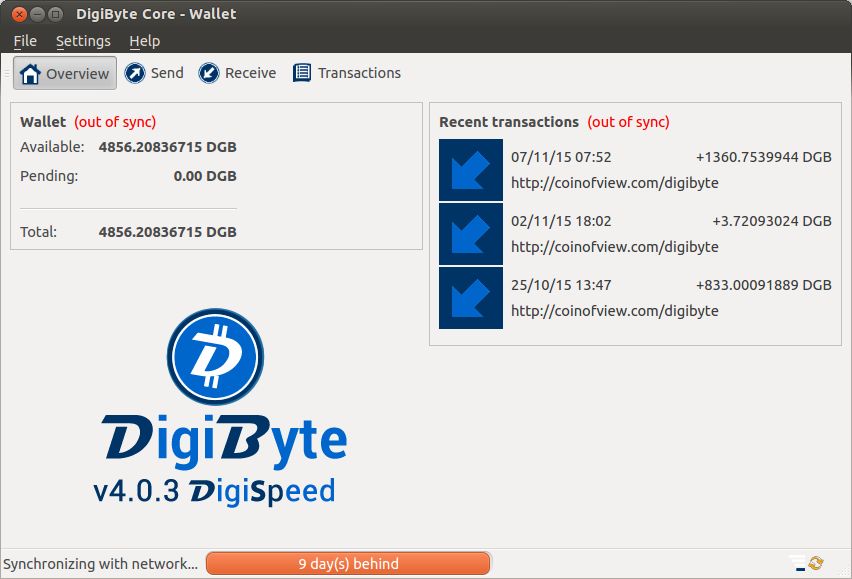852x579 pixels.
Task: Click the first incoming transaction arrow icon
Action: [x=470, y=169]
